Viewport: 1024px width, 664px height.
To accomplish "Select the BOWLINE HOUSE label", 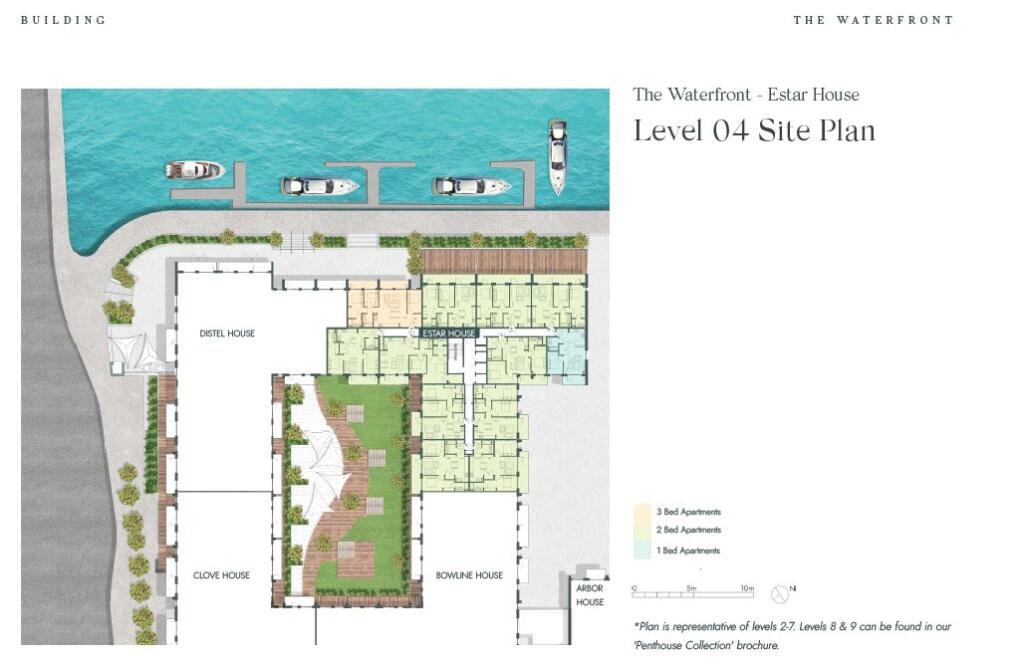I will point(469,575).
